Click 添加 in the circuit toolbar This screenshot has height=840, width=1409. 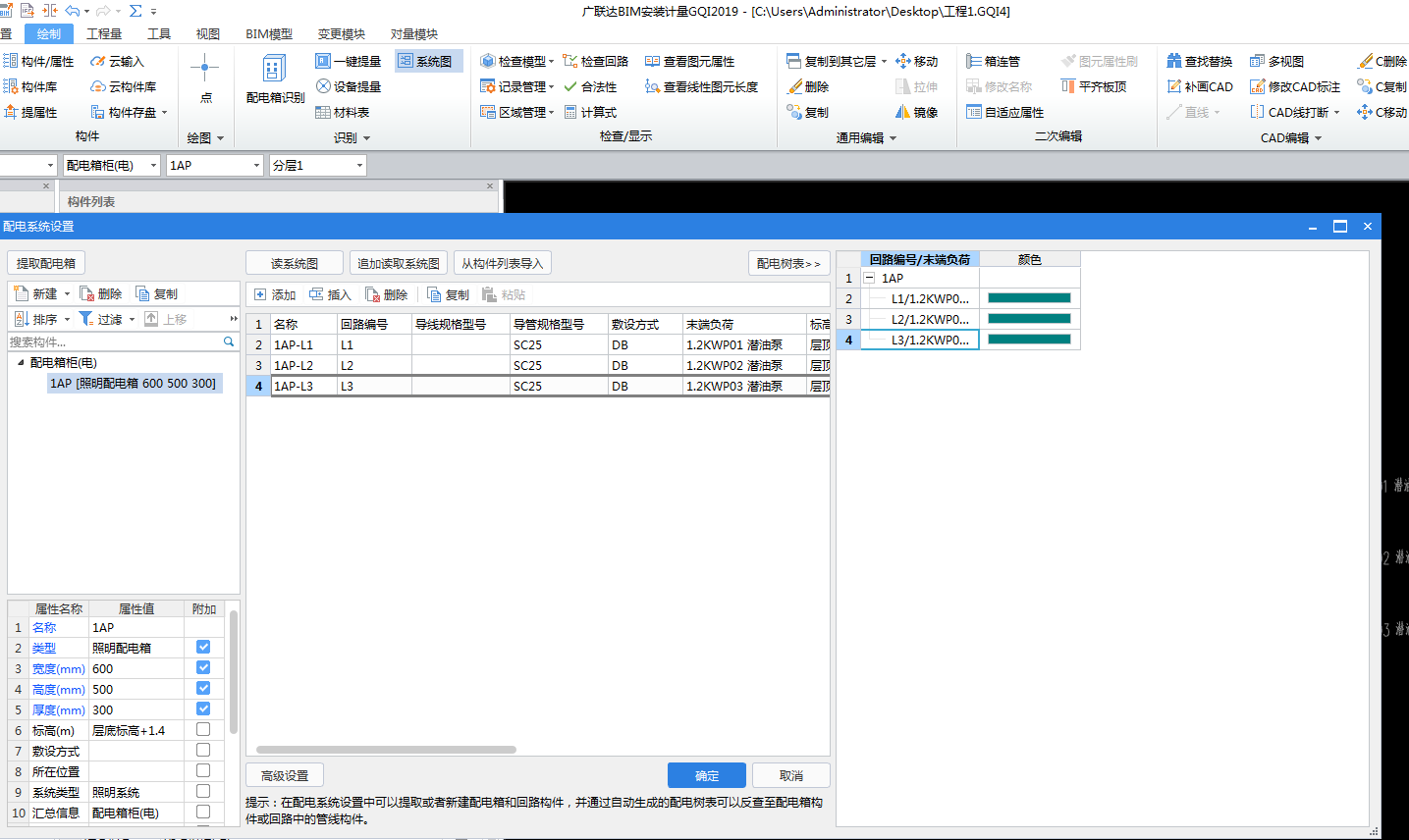click(x=275, y=294)
